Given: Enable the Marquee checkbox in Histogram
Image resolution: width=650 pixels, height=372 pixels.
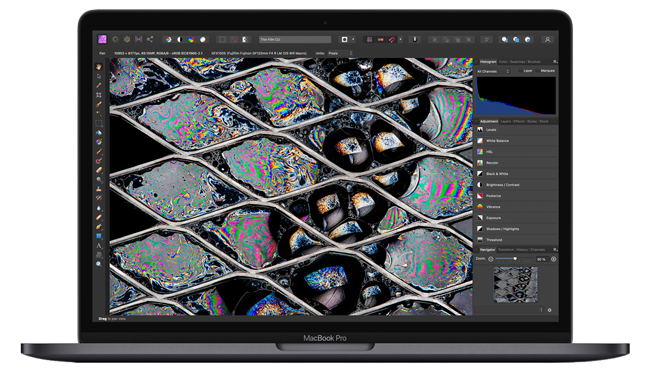Looking at the screenshot, I should point(538,71).
